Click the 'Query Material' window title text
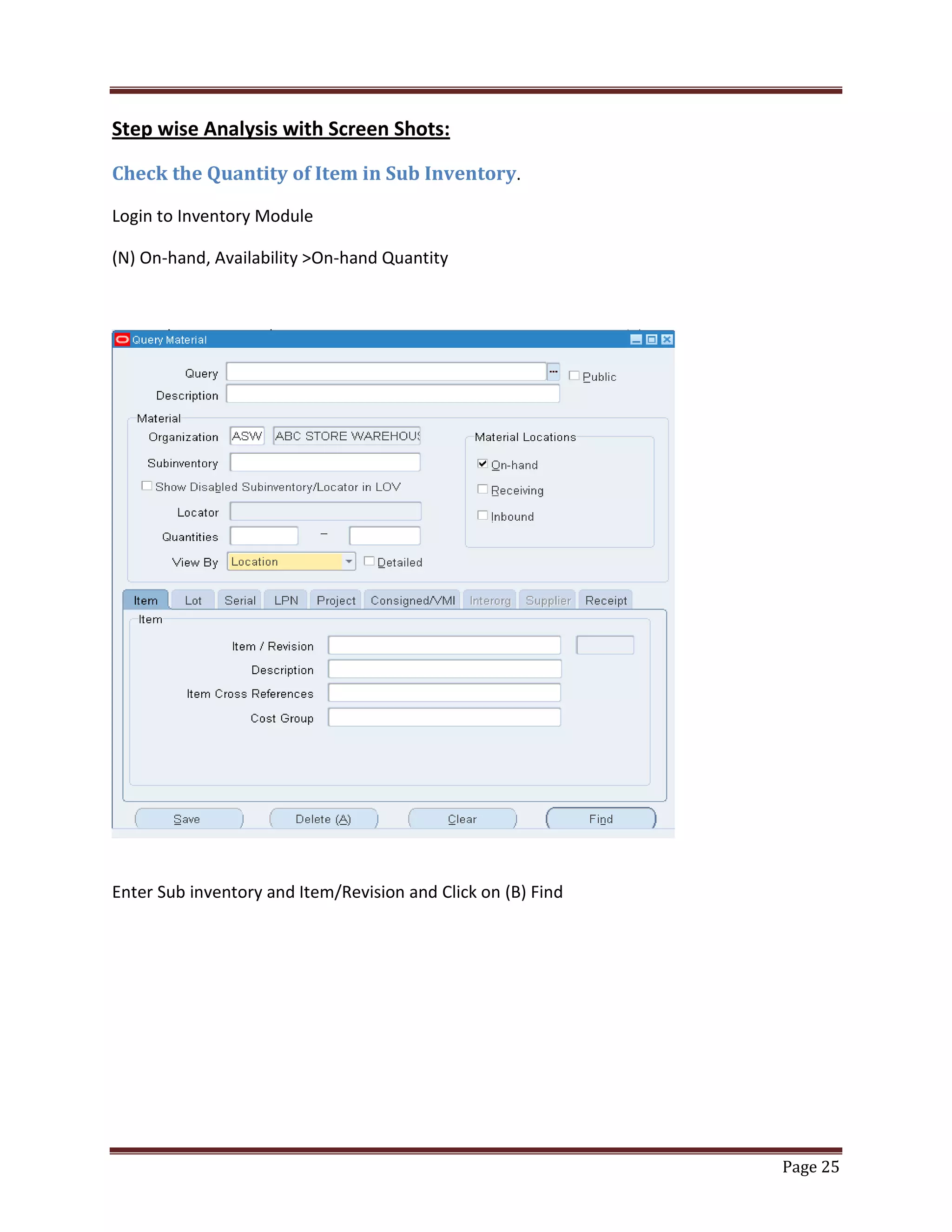The width and height of the screenshot is (952, 1232). tap(169, 340)
